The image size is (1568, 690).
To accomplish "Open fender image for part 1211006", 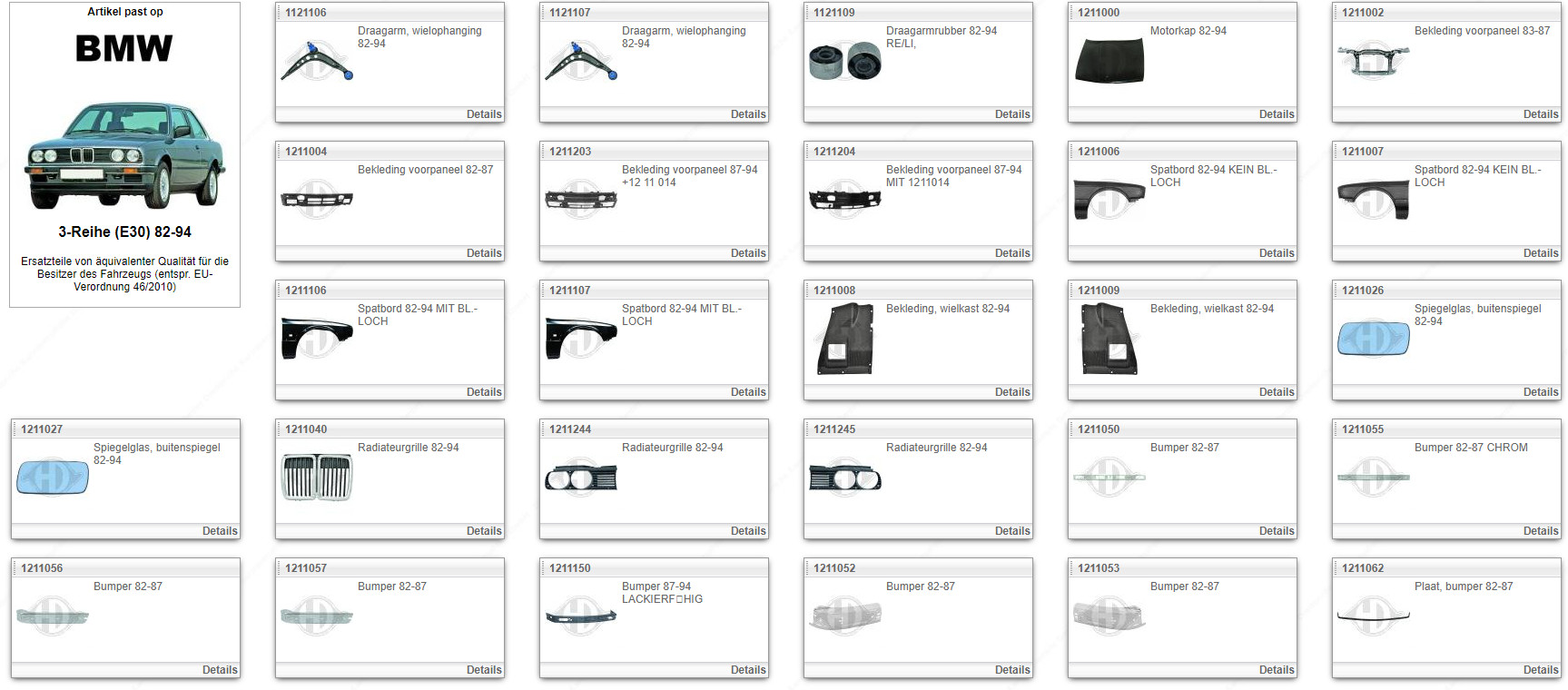I will pos(1109,200).
